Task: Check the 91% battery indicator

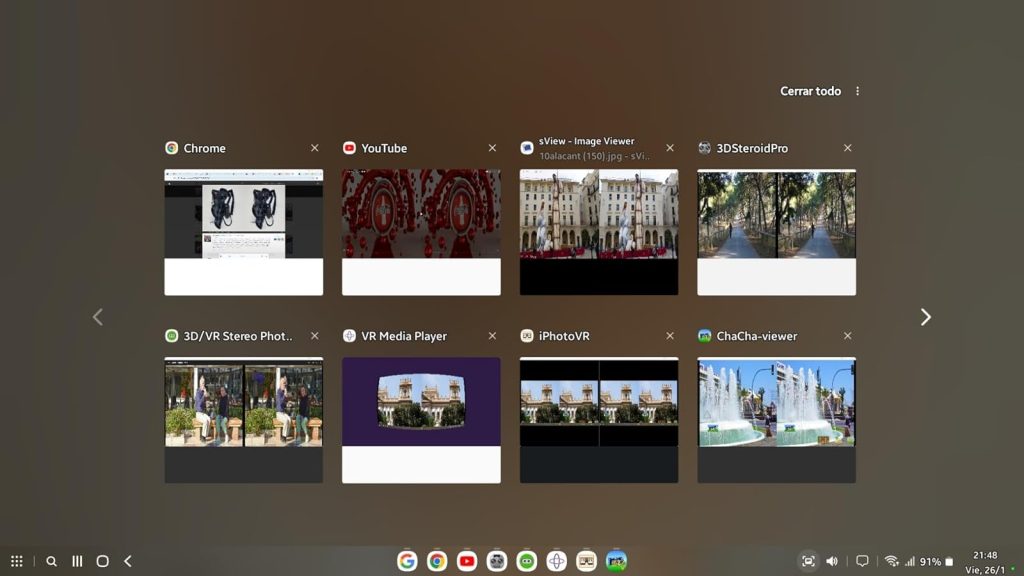Action: [x=937, y=562]
